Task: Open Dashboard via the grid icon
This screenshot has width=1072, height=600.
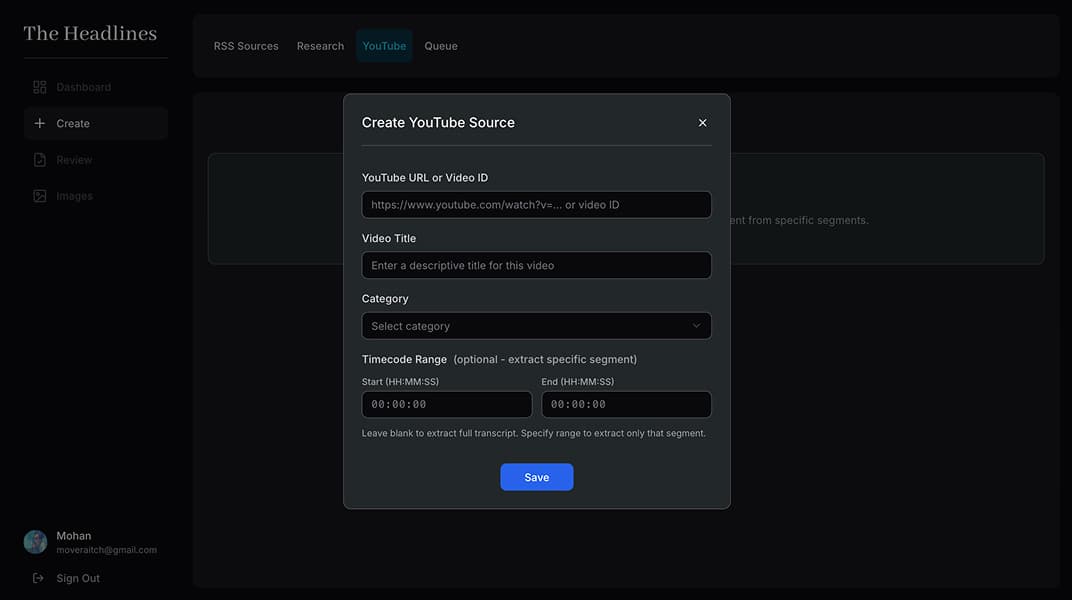Action: (39, 86)
